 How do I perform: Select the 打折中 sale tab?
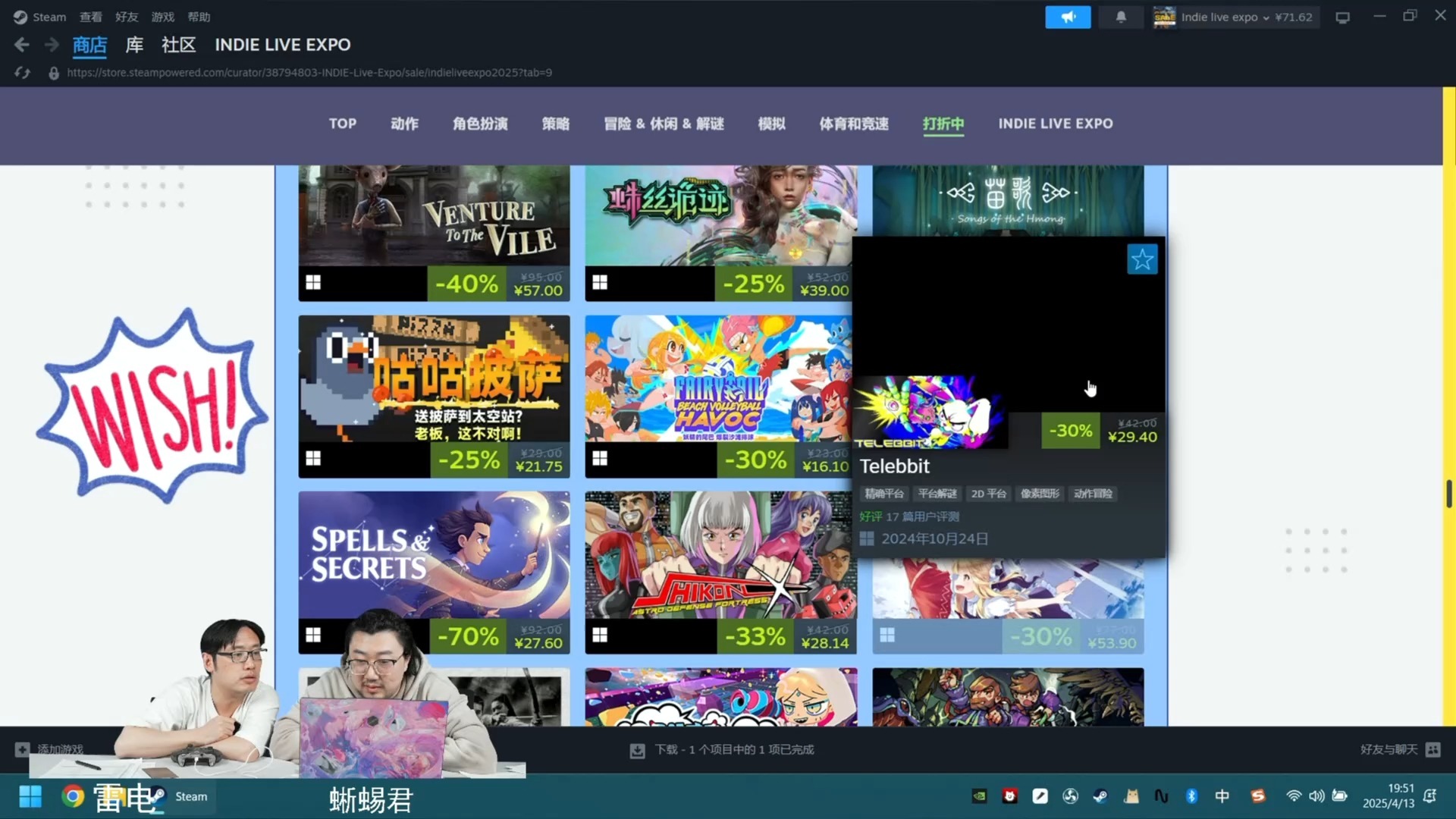[943, 124]
